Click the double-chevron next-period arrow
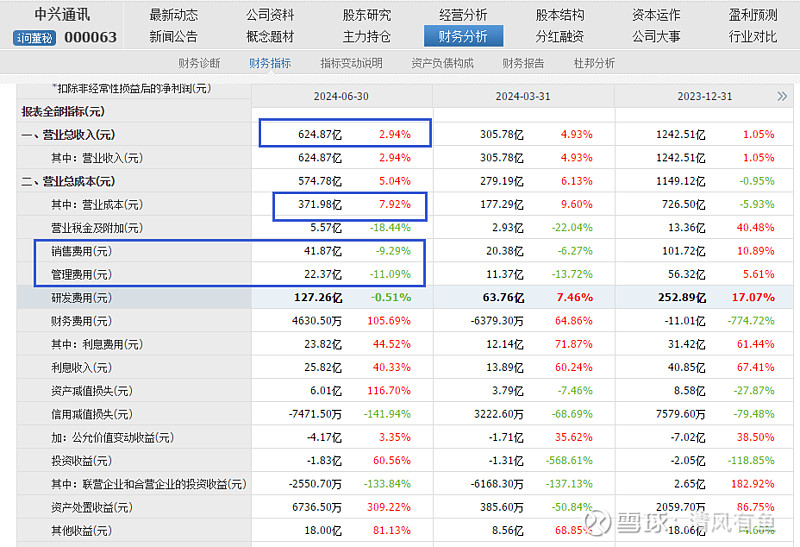This screenshot has width=800, height=547. 782,96
